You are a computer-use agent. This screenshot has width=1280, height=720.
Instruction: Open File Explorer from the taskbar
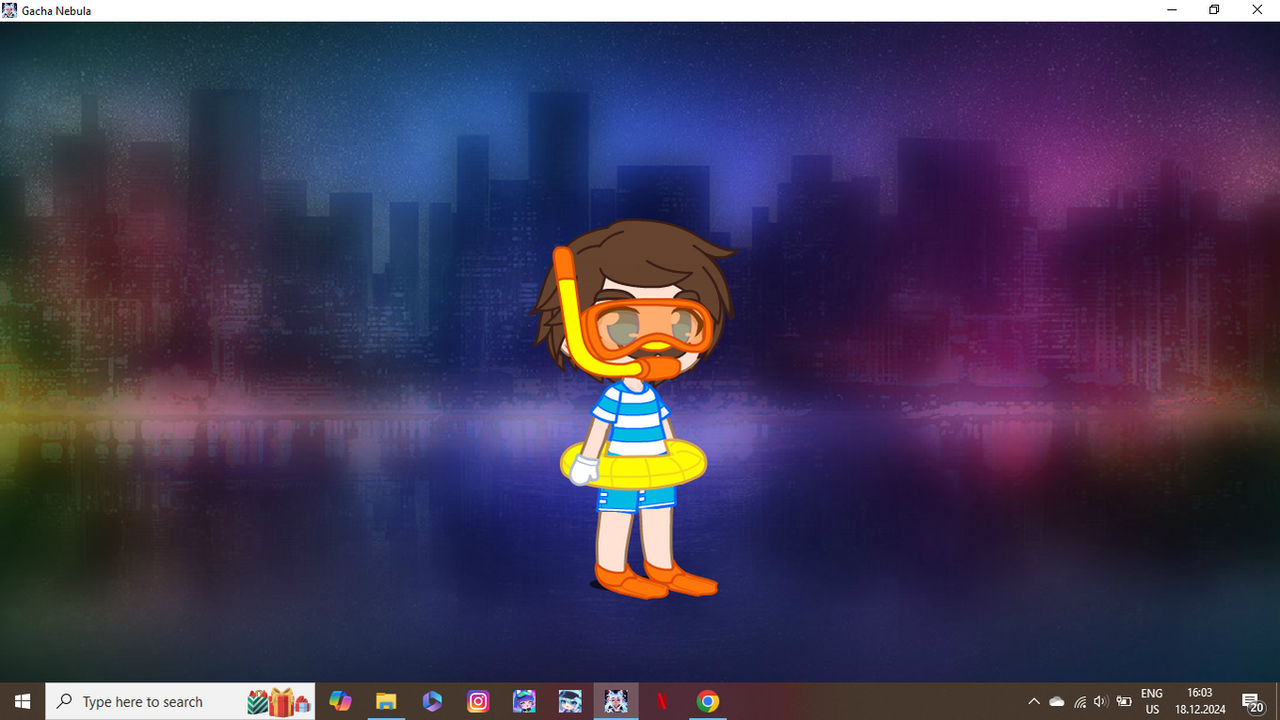pos(386,701)
